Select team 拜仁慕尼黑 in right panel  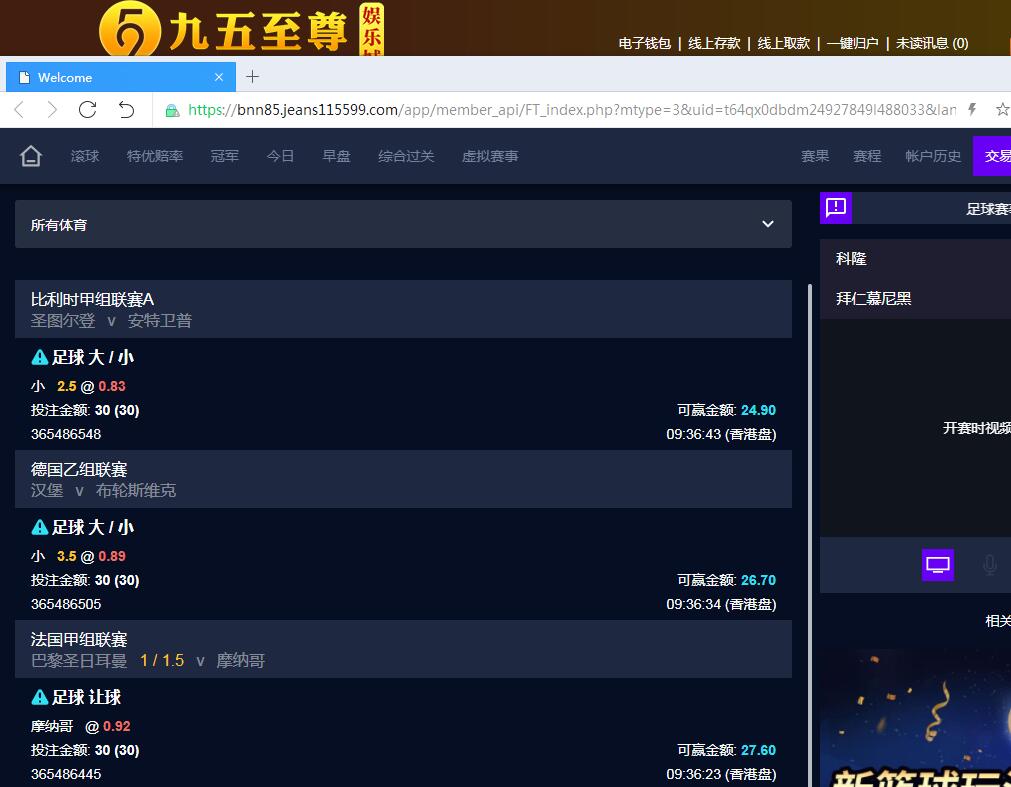874,298
